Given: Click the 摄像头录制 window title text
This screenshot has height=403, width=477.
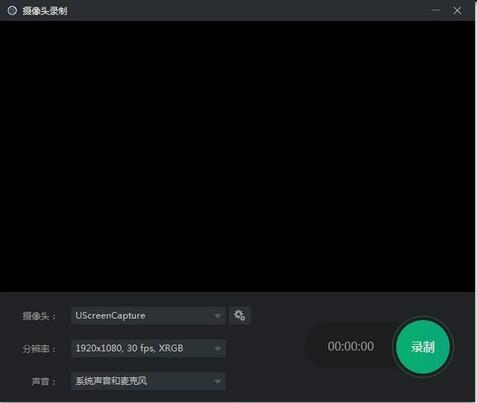Looking at the screenshot, I should click(45, 11).
